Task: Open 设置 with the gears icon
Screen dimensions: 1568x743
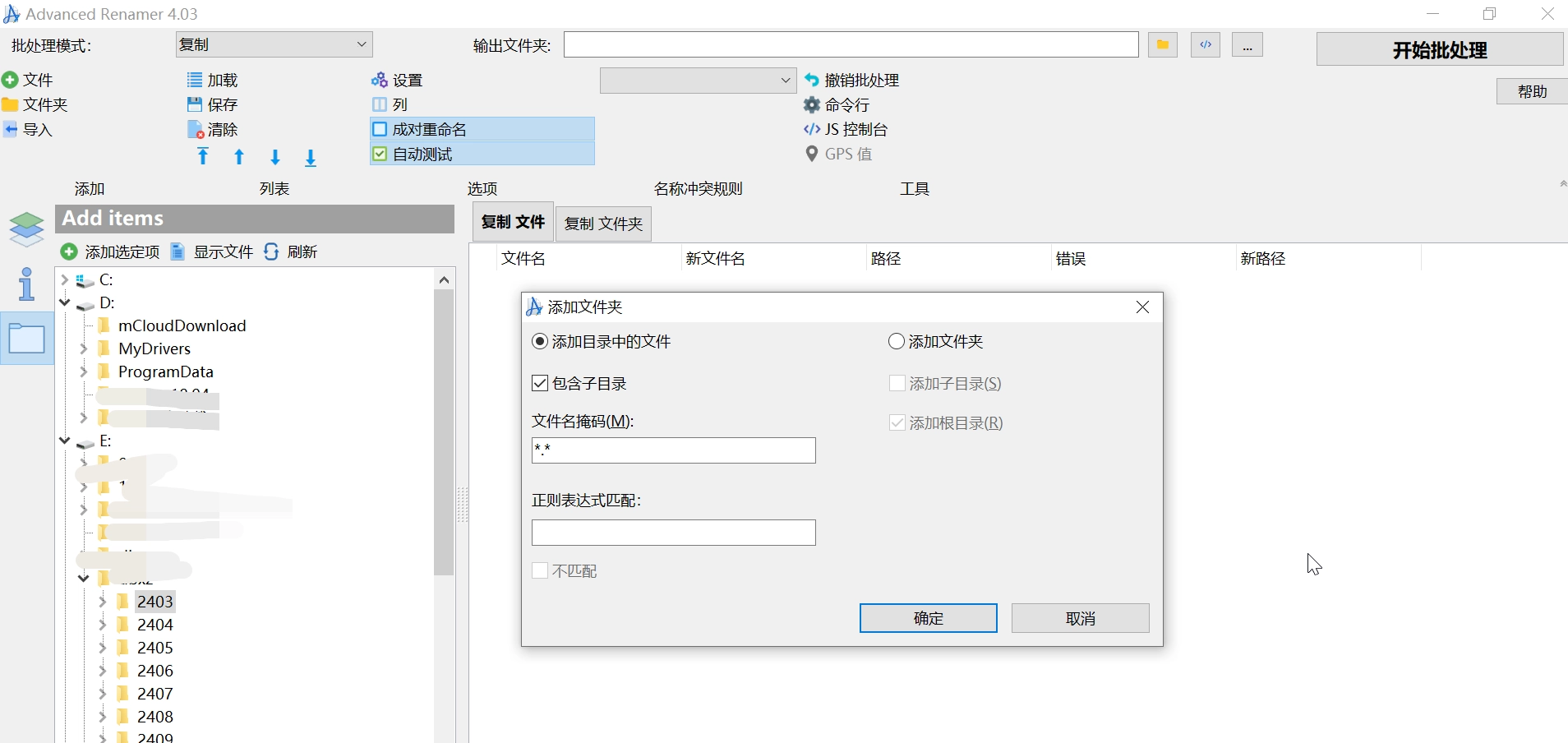Action: point(379,80)
